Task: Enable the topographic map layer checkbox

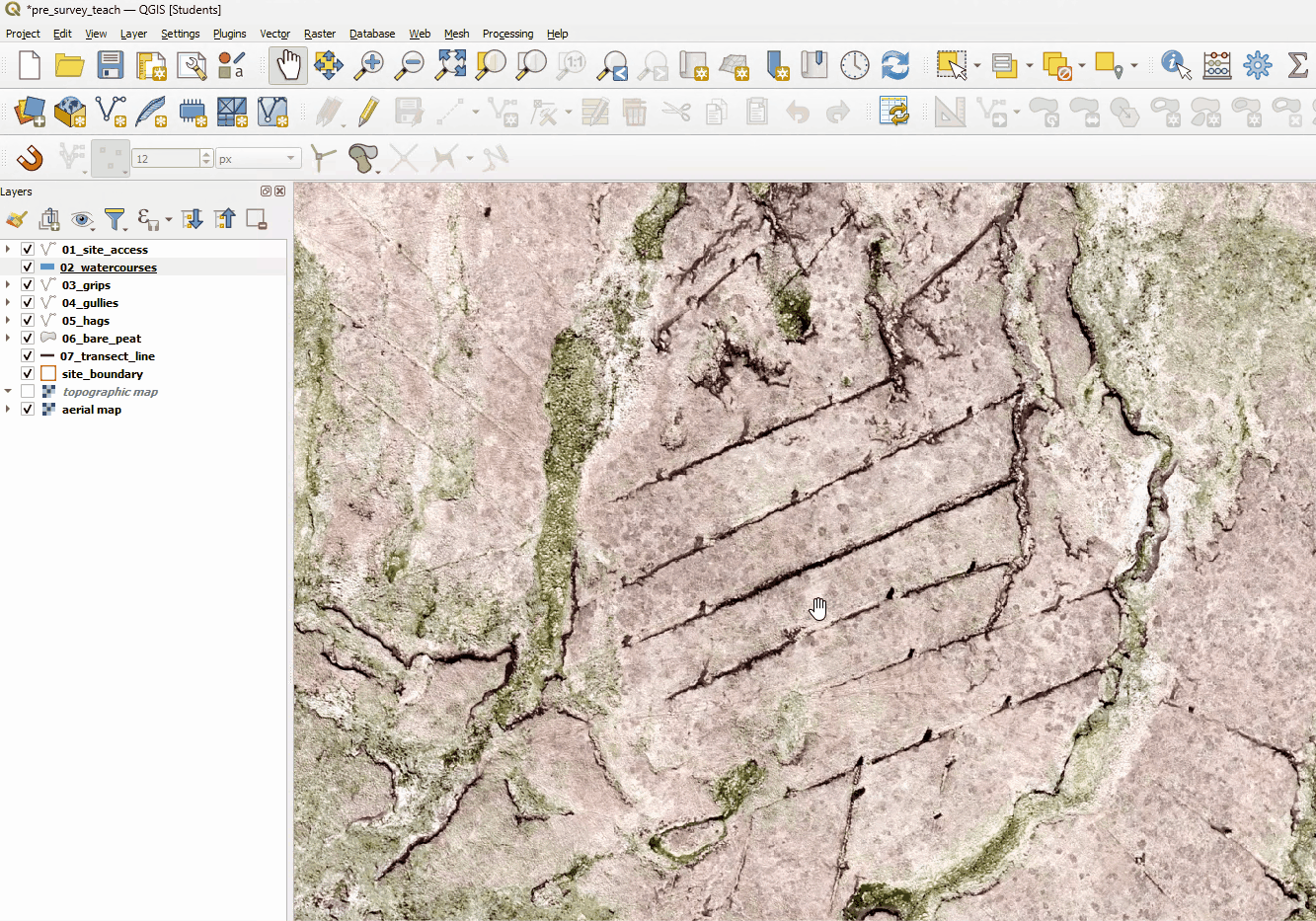Action: pyautogui.click(x=28, y=392)
